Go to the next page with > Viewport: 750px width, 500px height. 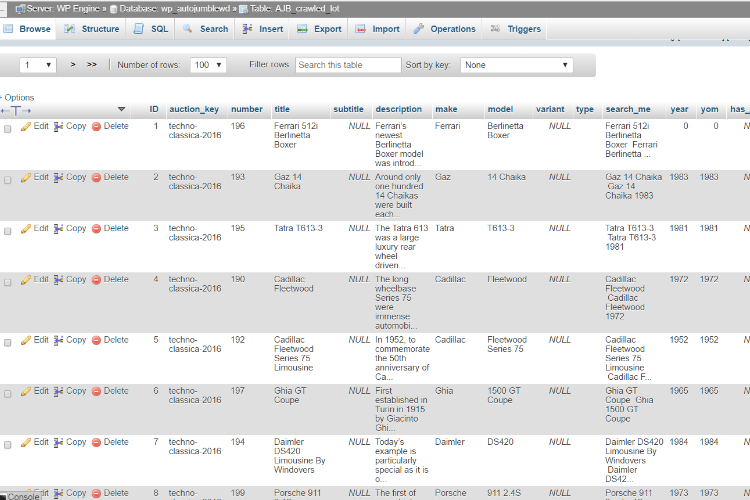(x=73, y=65)
